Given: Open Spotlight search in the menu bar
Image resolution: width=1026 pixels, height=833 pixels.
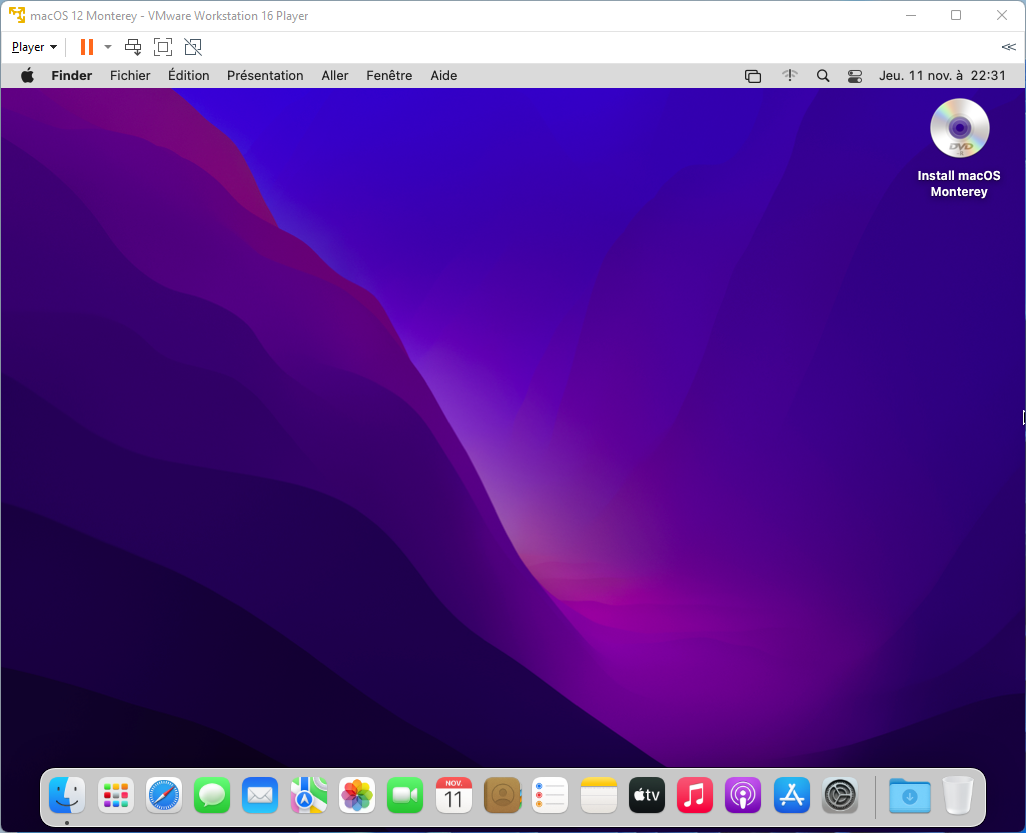Looking at the screenshot, I should pyautogui.click(x=822, y=75).
